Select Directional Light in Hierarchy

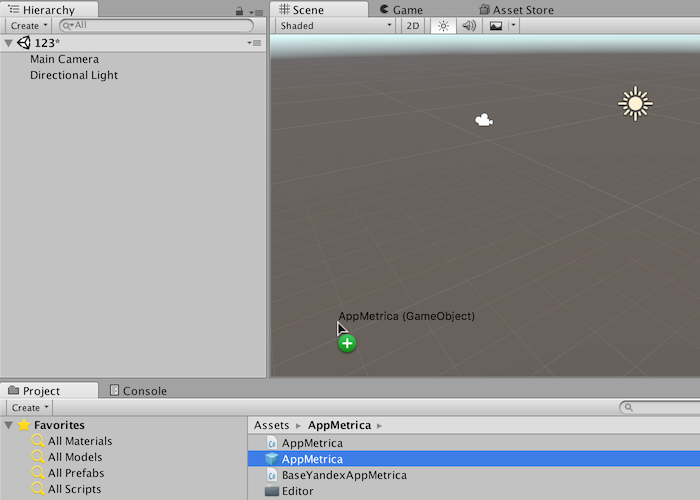(x=74, y=75)
